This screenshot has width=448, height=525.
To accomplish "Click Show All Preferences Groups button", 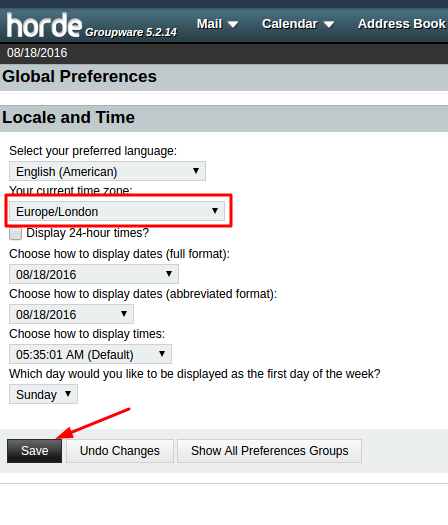I will pyautogui.click(x=270, y=451).
